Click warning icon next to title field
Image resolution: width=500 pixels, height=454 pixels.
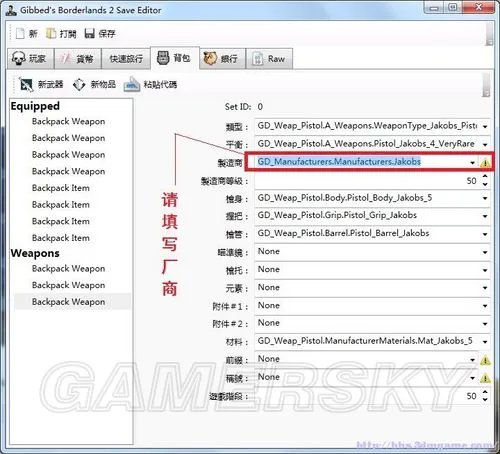point(485,378)
